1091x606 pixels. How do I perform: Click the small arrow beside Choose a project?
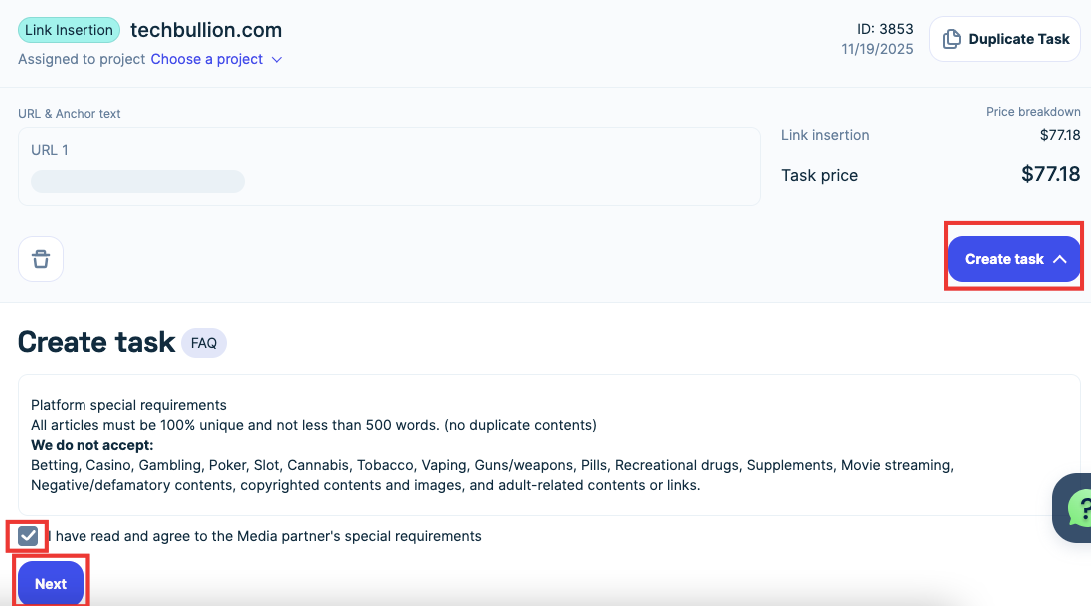(x=277, y=60)
